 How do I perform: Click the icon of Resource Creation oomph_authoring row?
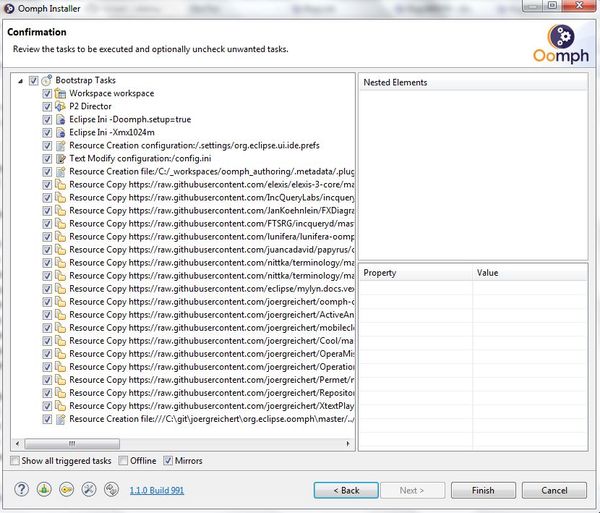[60, 171]
